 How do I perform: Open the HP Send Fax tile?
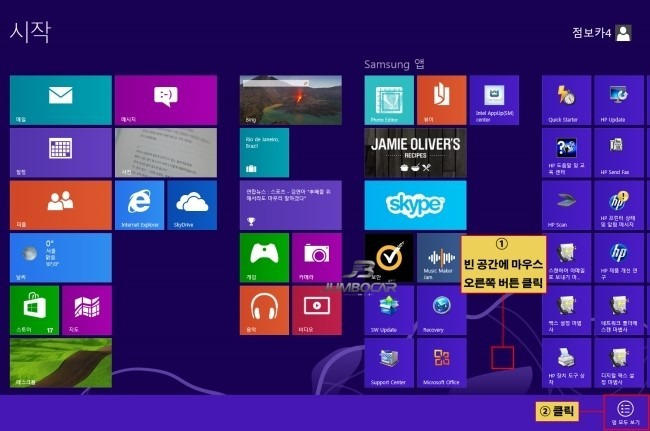pos(619,153)
